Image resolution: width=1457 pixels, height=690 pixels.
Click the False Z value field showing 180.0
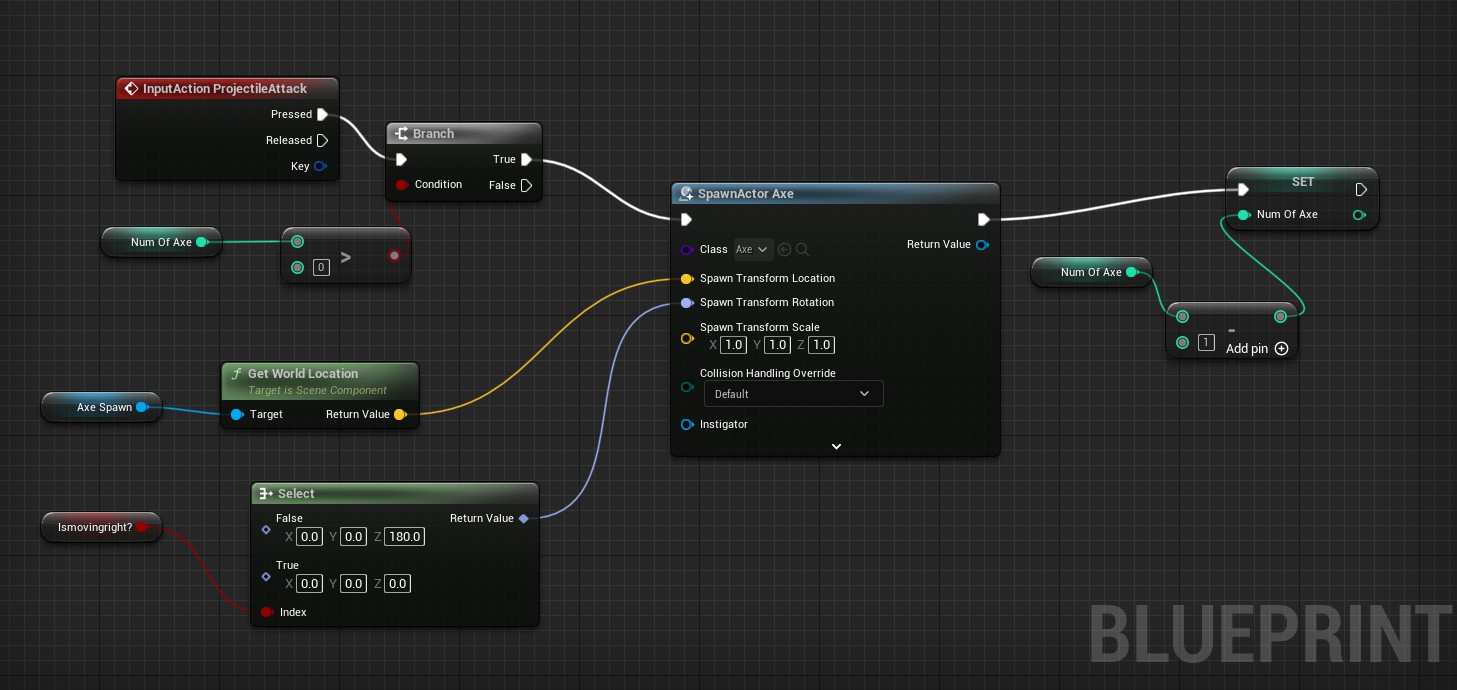[x=405, y=537]
